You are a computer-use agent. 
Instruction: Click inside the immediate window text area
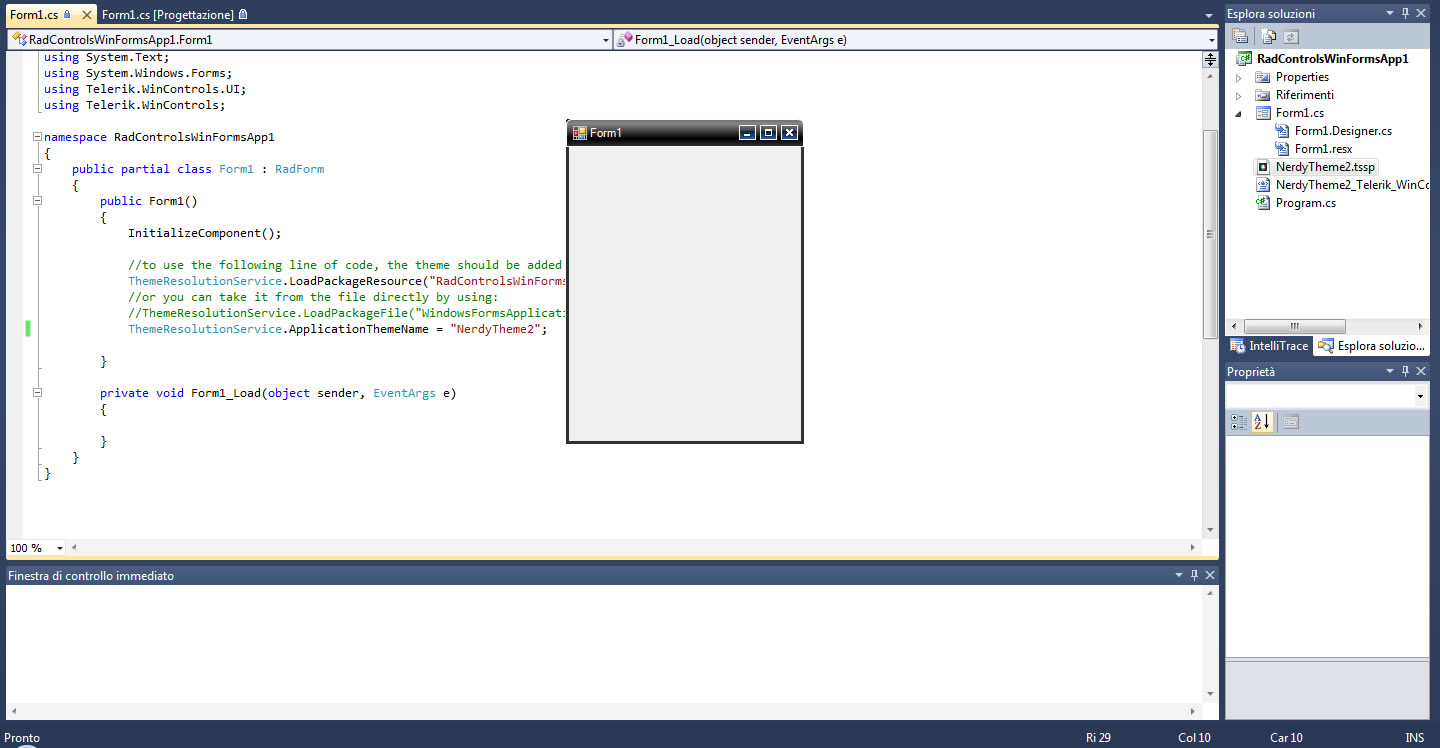pos(604,643)
